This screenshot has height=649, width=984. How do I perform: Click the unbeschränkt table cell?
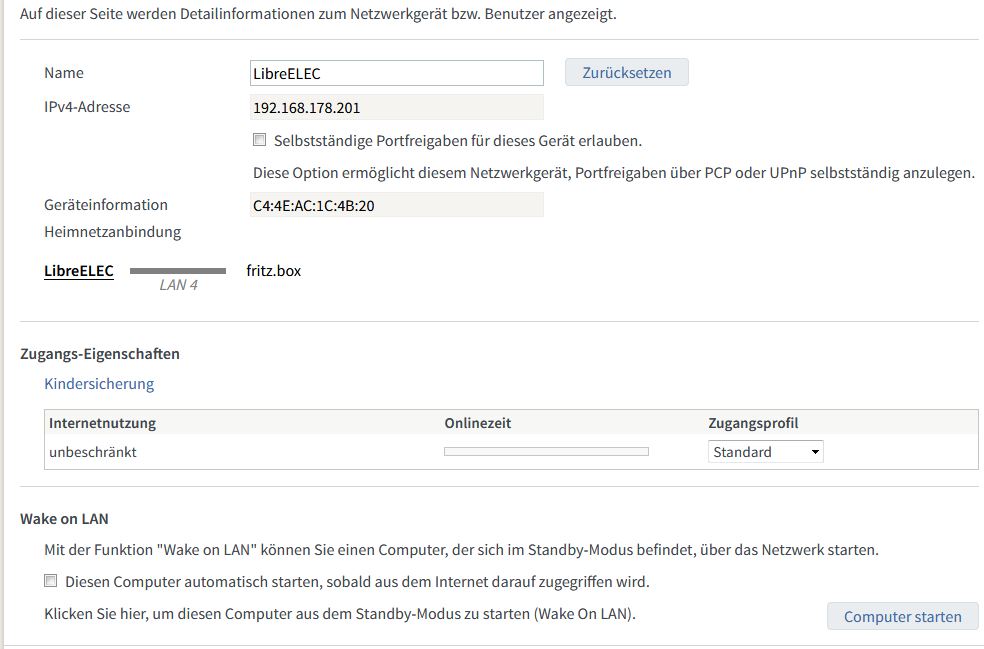click(93, 452)
